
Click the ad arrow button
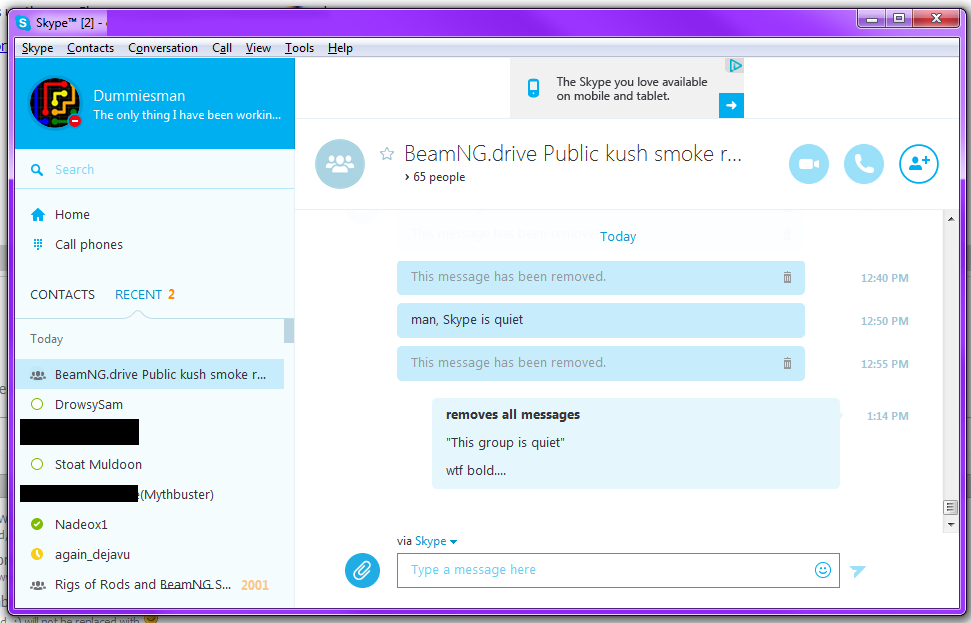[731, 105]
